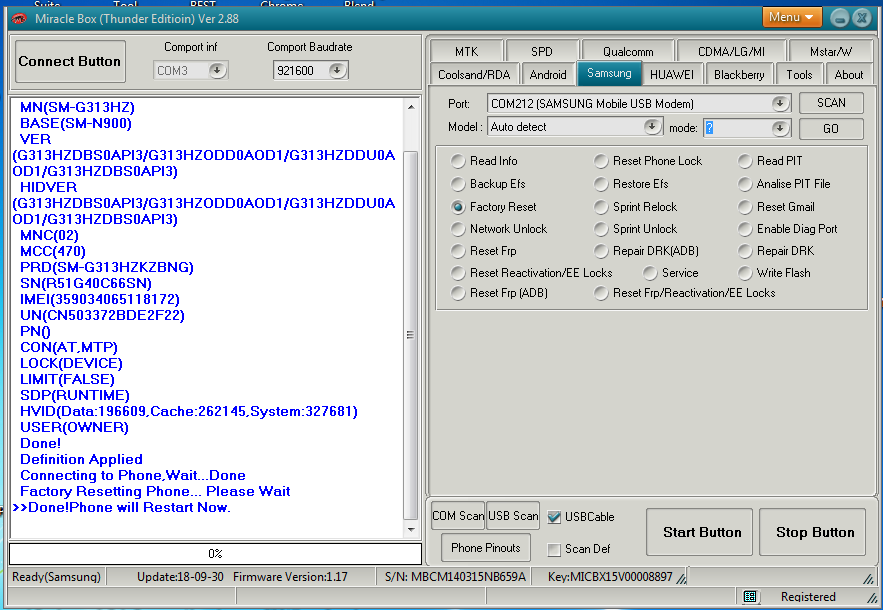Switch to the Samsung tab
883x610 pixels.
click(x=609, y=73)
